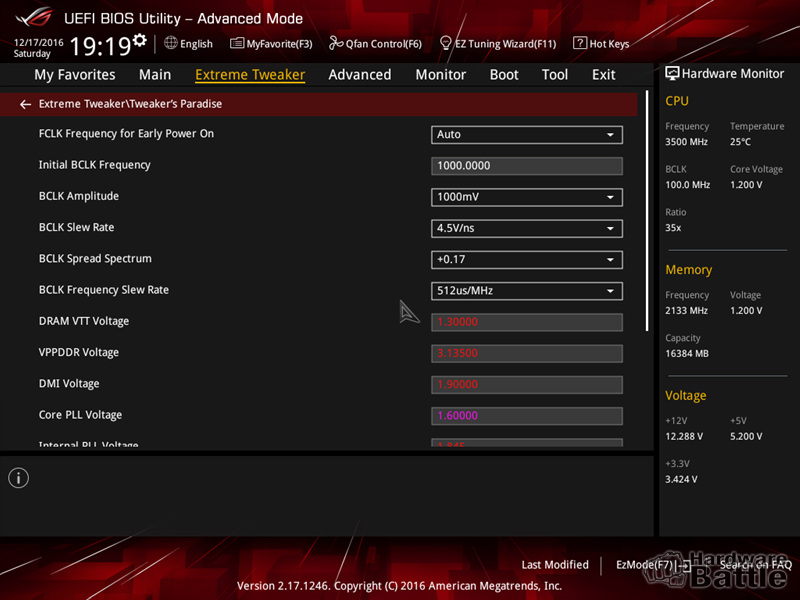Click the ROG logo in the header
Viewport: 800px width, 600px height.
pos(34,17)
